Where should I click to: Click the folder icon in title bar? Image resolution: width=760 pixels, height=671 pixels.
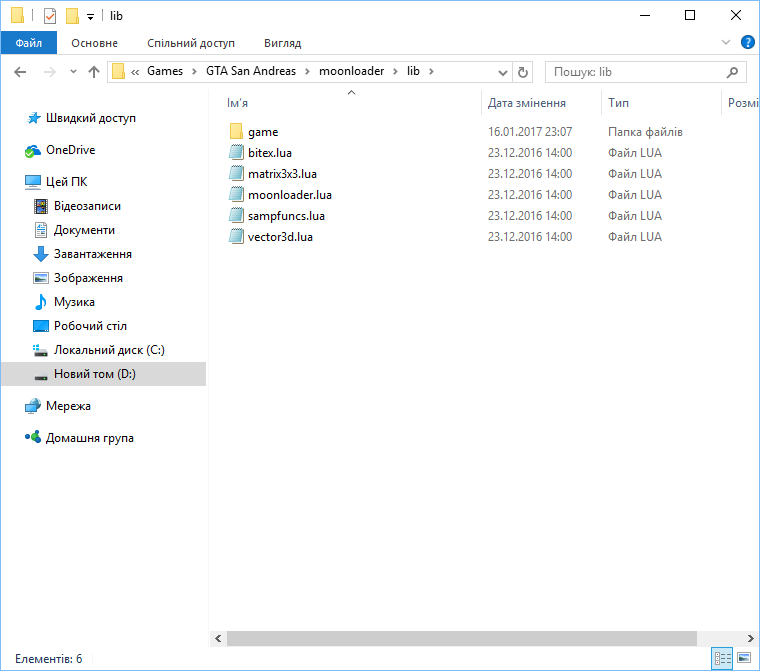coord(17,16)
